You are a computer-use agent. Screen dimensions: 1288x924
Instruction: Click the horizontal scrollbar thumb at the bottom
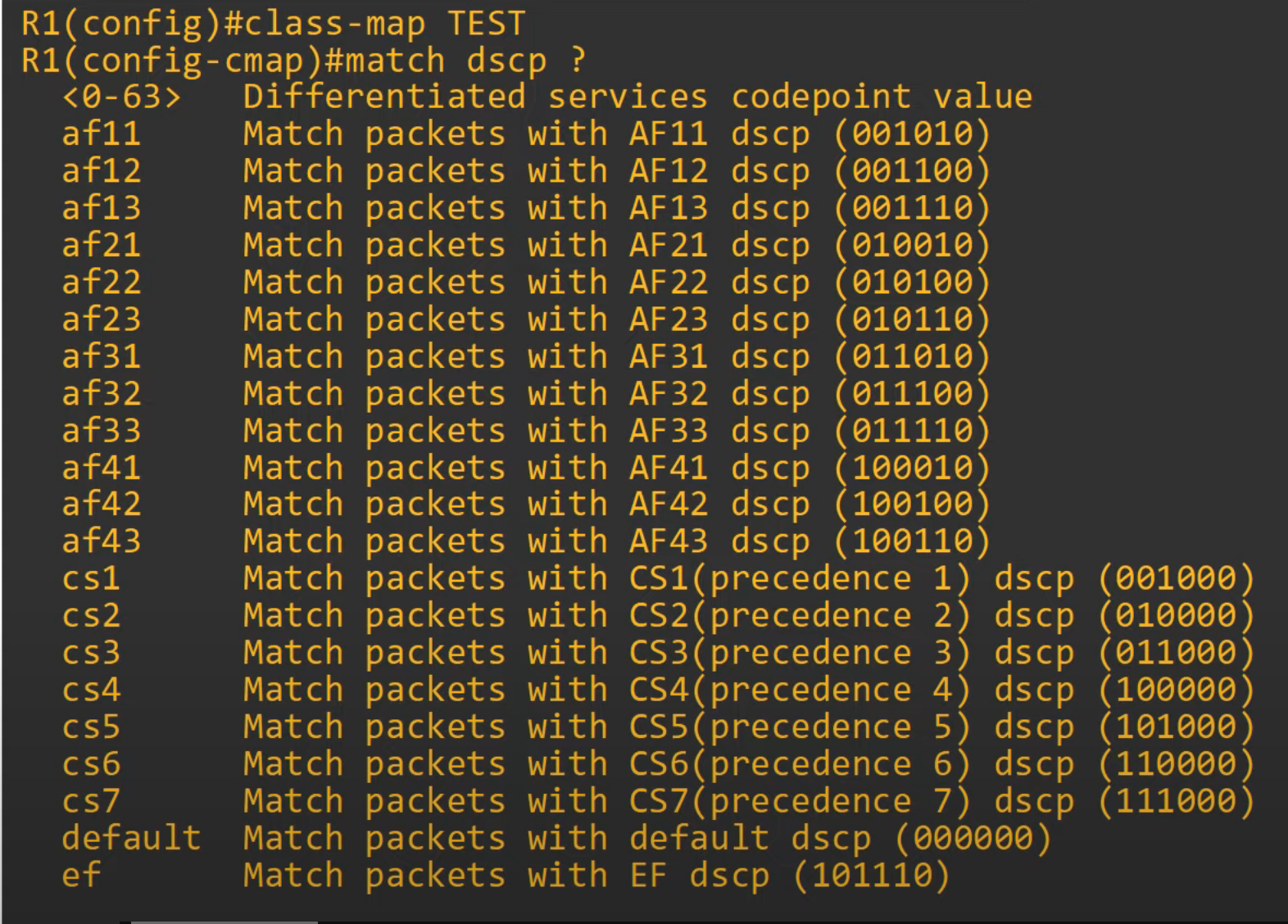tap(224, 922)
